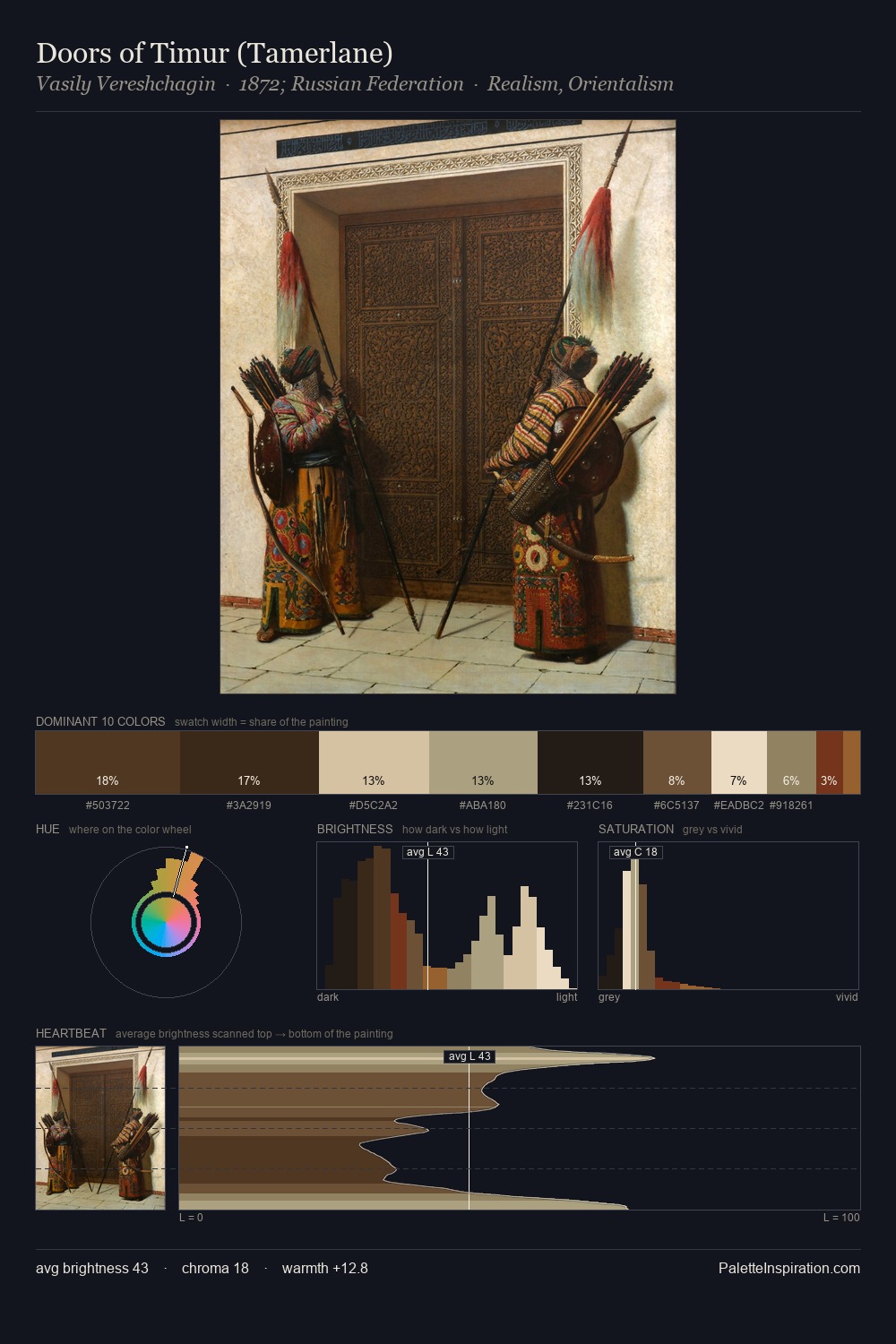896x1344 pixels.
Task: Click the "SATURATION" section heading
Action: [636, 829]
